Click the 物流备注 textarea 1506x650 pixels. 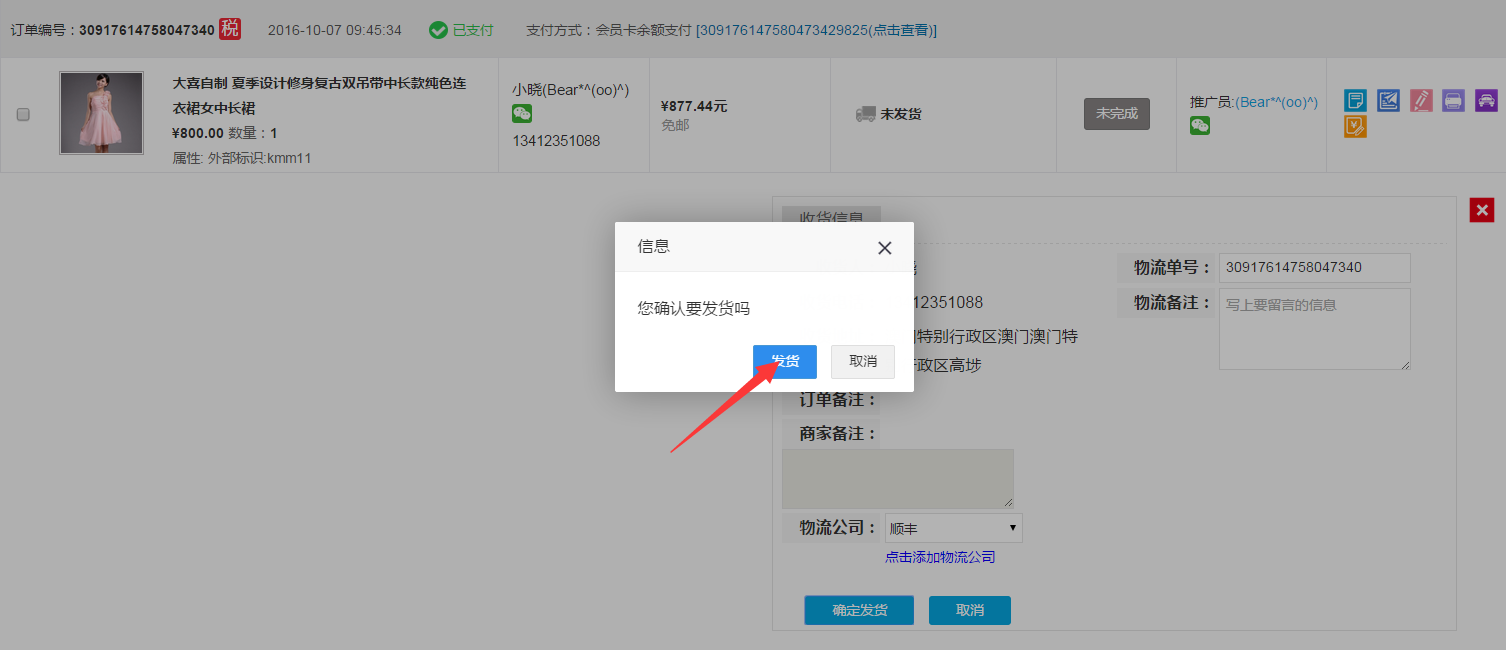(1314, 329)
